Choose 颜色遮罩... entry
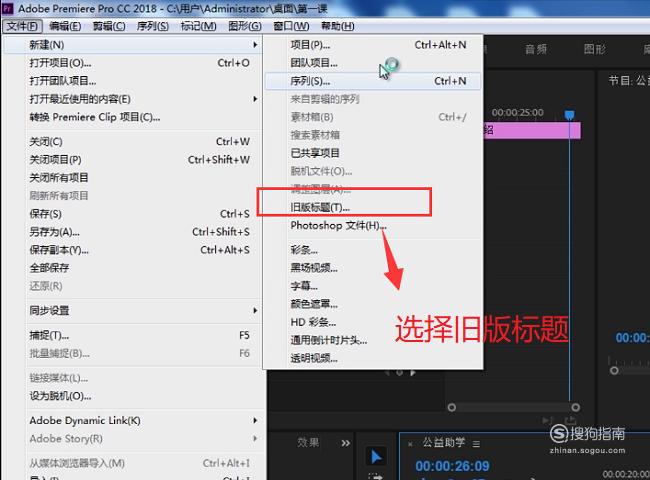650x480 pixels. (x=373, y=304)
